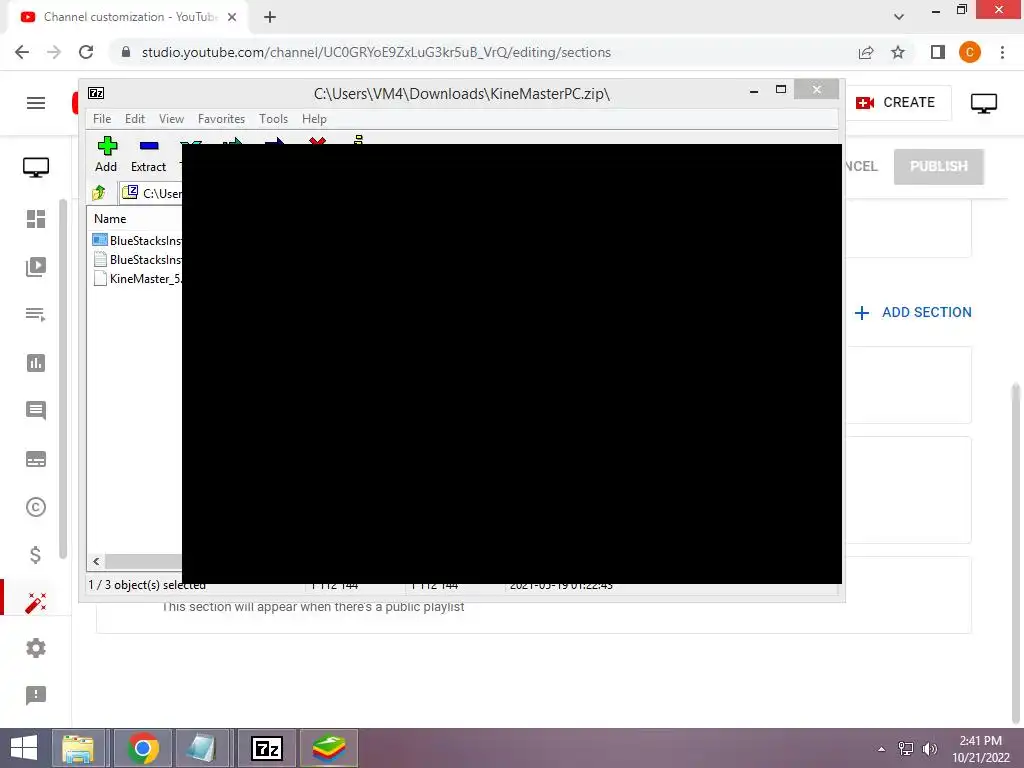Open File Explorer from the taskbar
This screenshot has width=1024, height=768.
tap(78, 748)
